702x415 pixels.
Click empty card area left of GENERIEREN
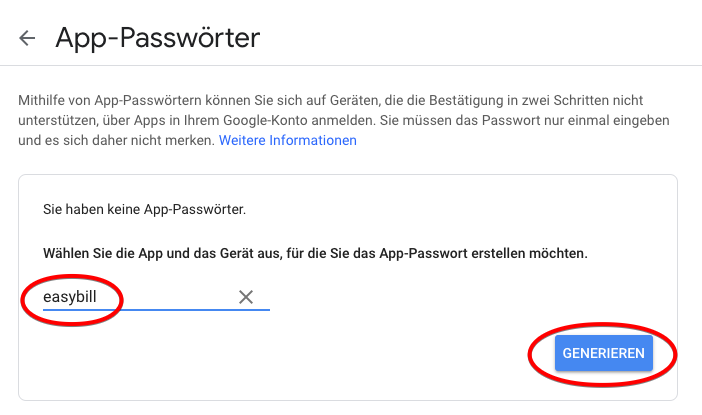point(300,353)
